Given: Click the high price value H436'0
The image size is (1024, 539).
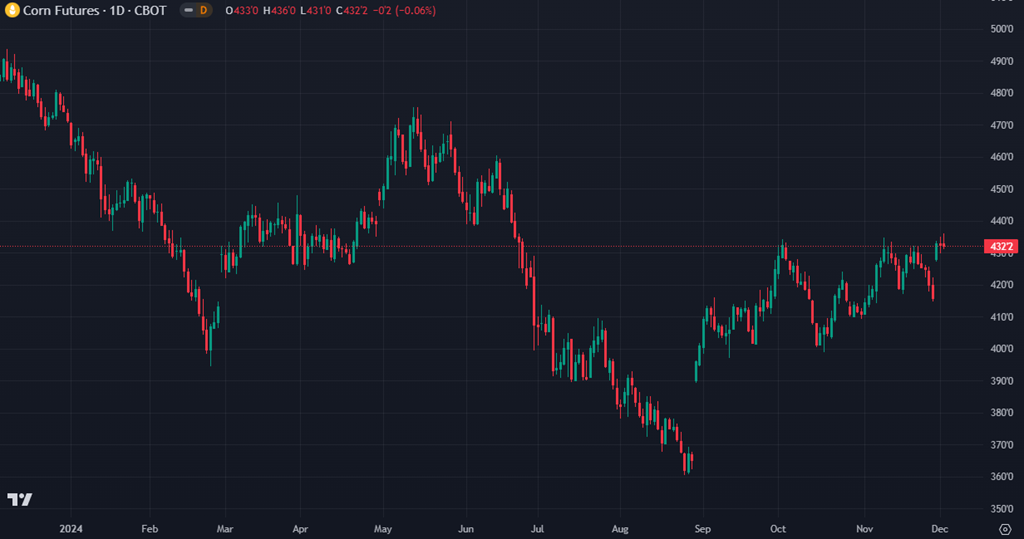Looking at the screenshot, I should click(281, 10).
